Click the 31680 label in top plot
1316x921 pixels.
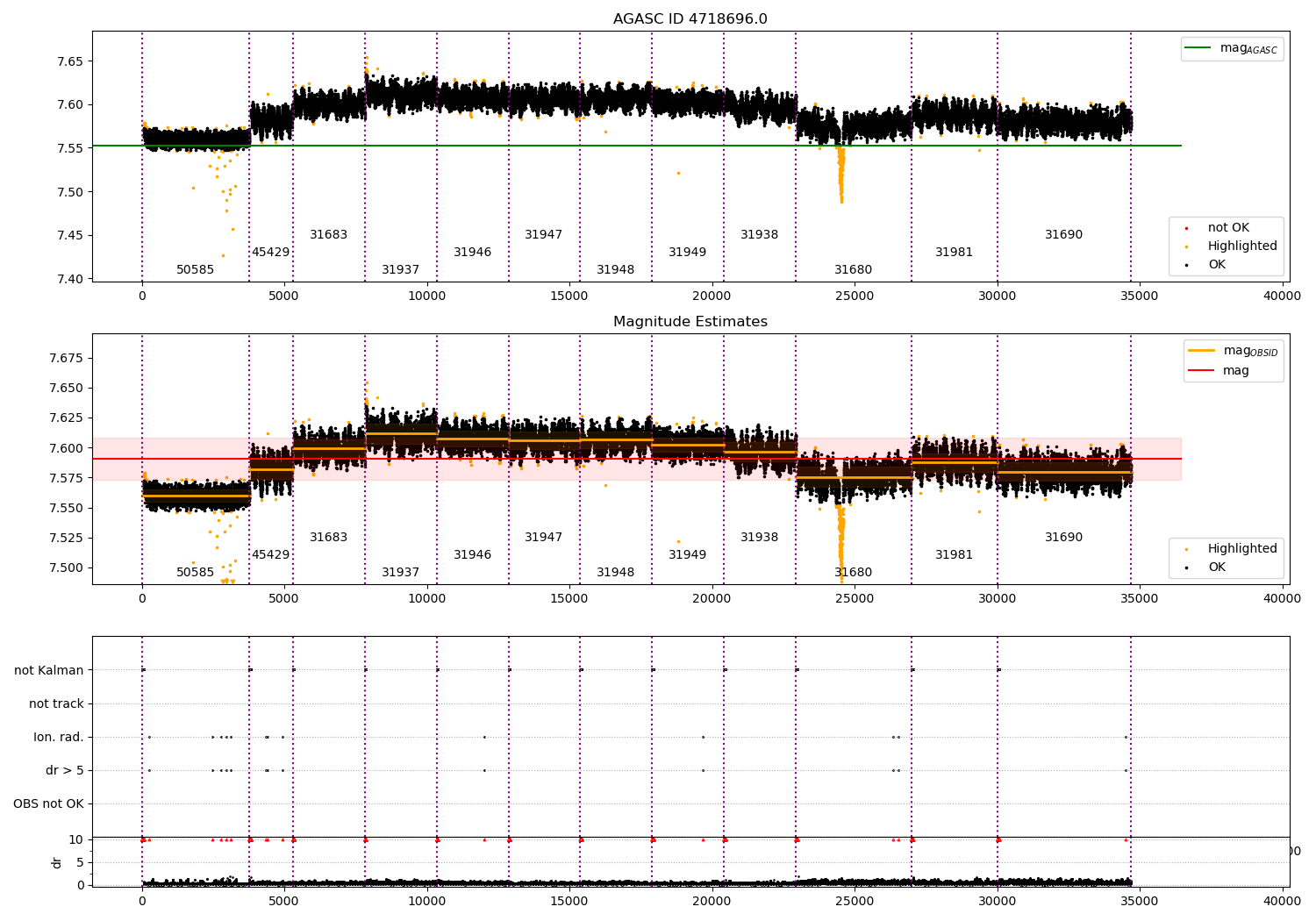[853, 269]
